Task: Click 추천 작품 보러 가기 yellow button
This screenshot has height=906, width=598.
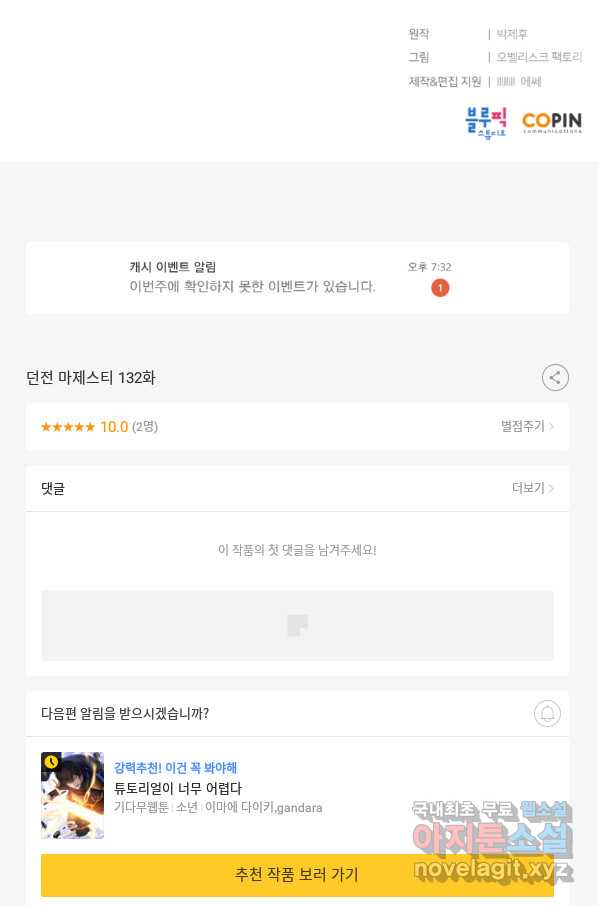Action: pos(297,875)
